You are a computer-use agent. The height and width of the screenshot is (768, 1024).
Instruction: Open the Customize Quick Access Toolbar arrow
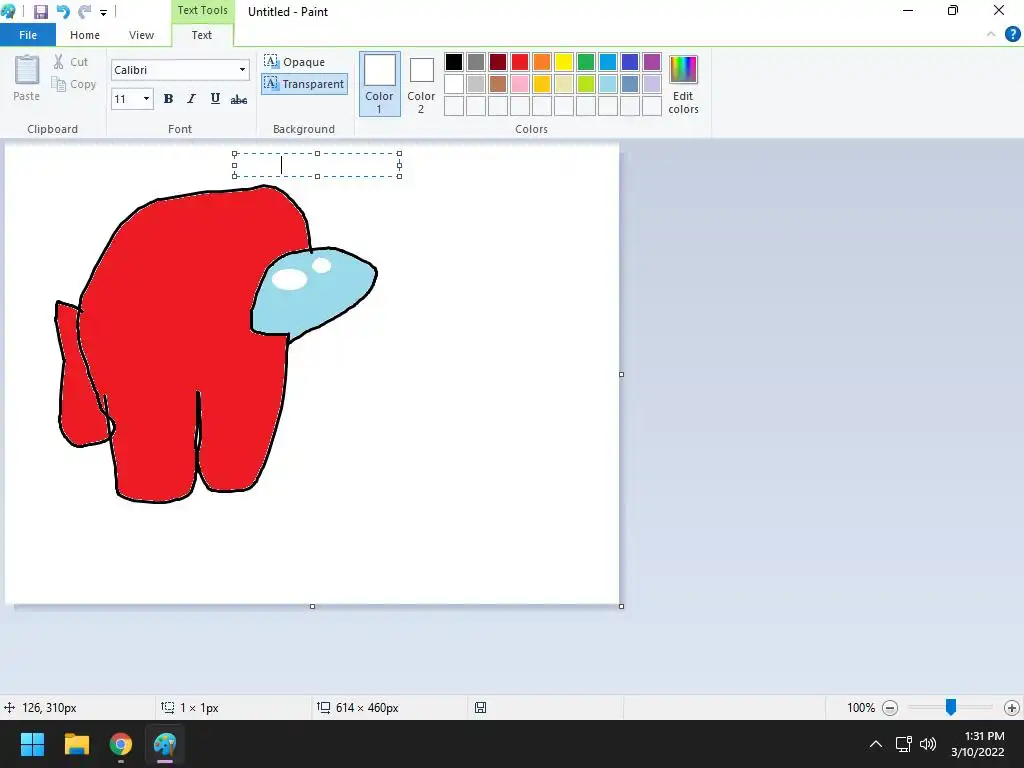[103, 12]
